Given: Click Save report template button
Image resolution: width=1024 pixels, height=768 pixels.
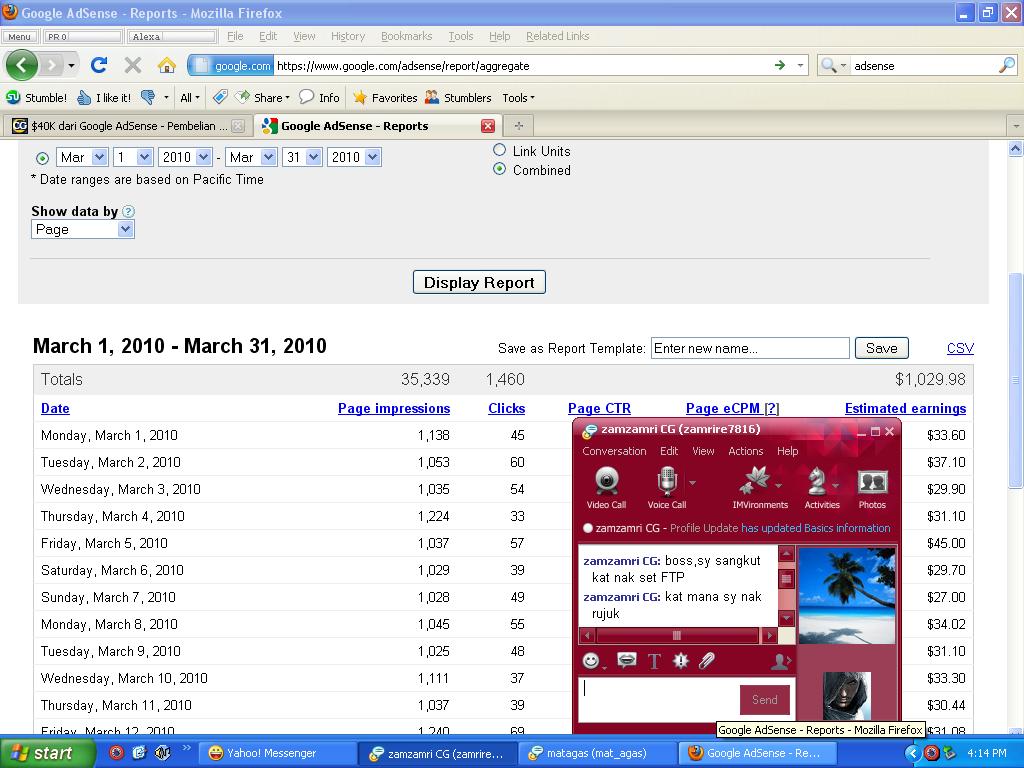Looking at the screenshot, I should (x=882, y=348).
